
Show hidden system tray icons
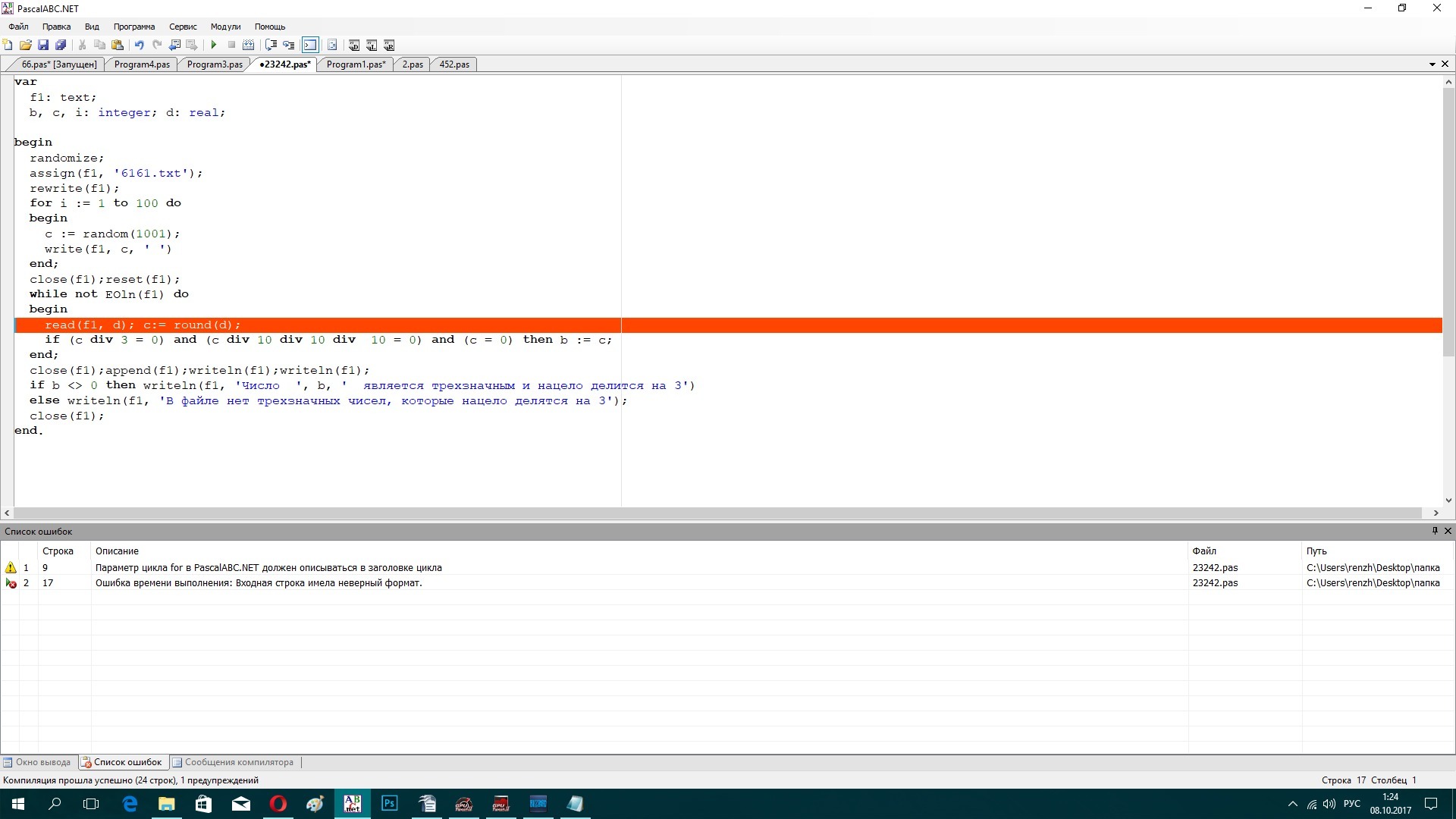point(1293,804)
